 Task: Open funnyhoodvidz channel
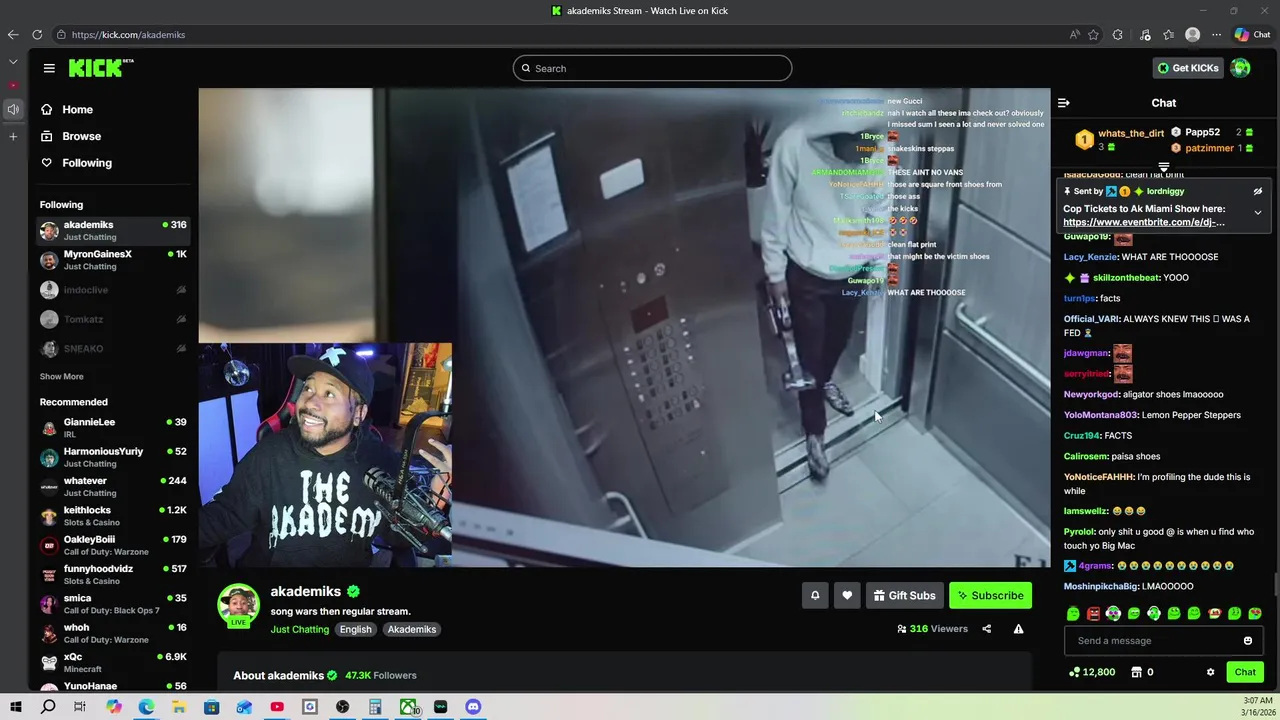[x=112, y=574]
